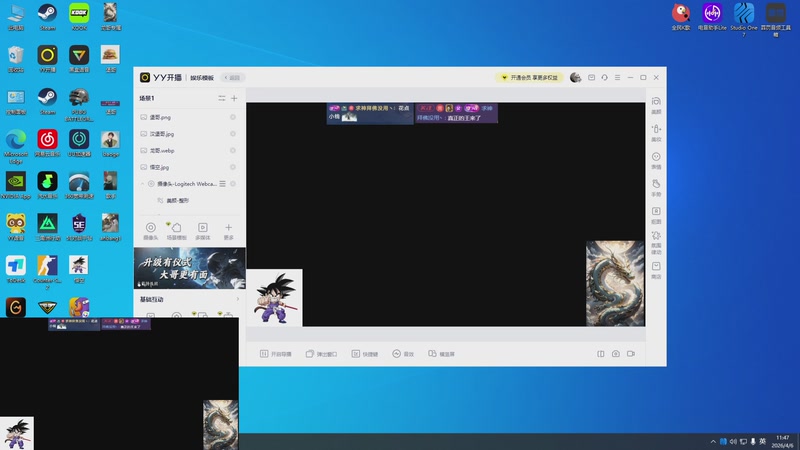The height and width of the screenshot is (450, 800).
Task: Open scene settings sliders icon beside 场景1
Action: (x=222, y=98)
